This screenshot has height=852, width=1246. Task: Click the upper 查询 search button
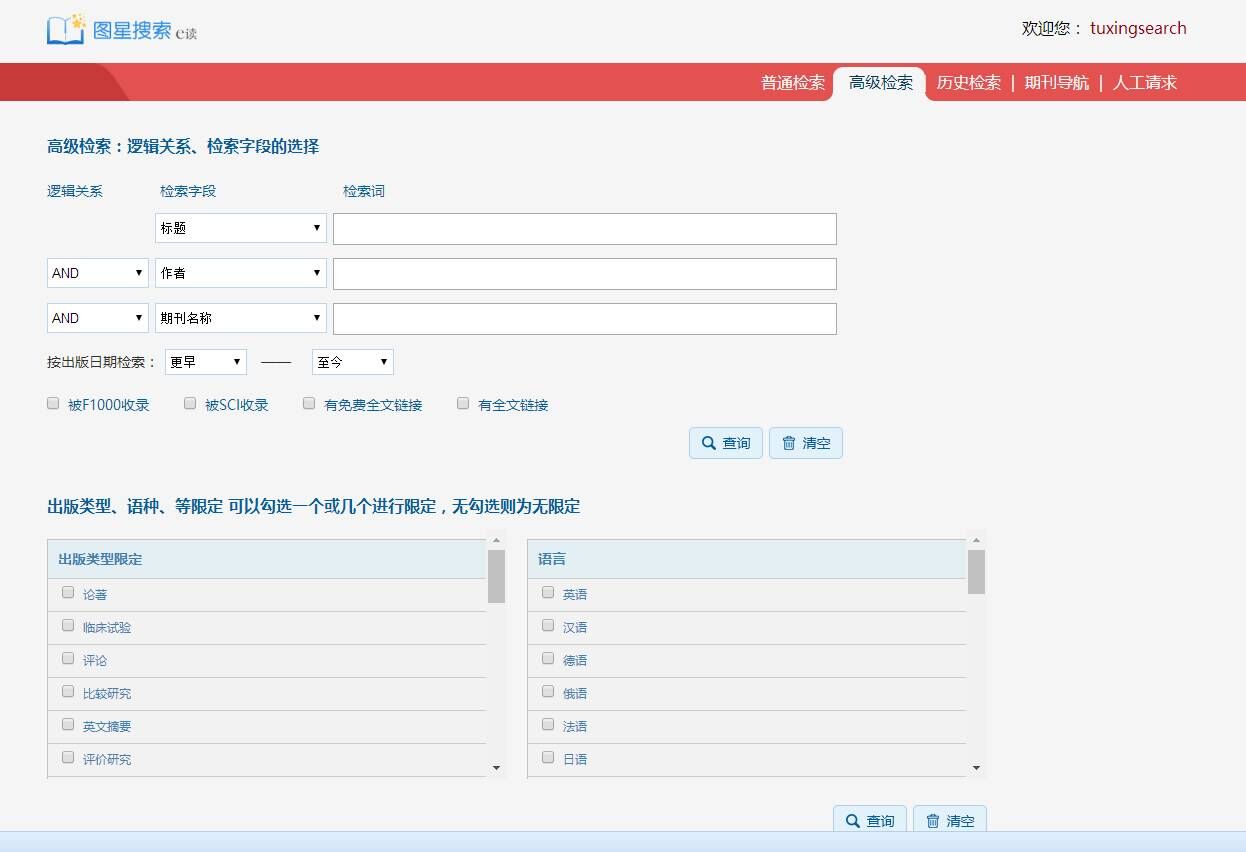point(725,443)
